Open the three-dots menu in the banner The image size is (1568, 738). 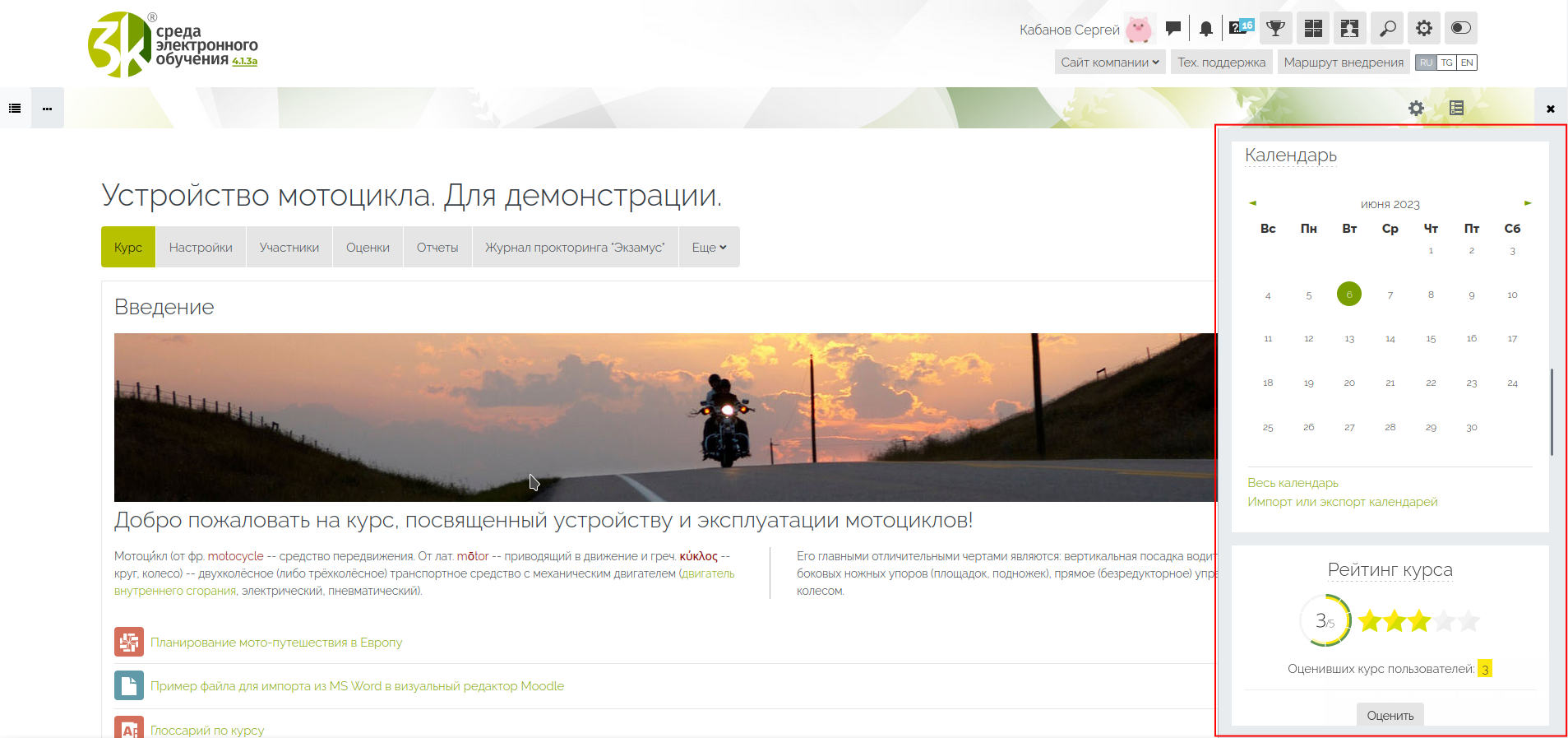[48, 108]
